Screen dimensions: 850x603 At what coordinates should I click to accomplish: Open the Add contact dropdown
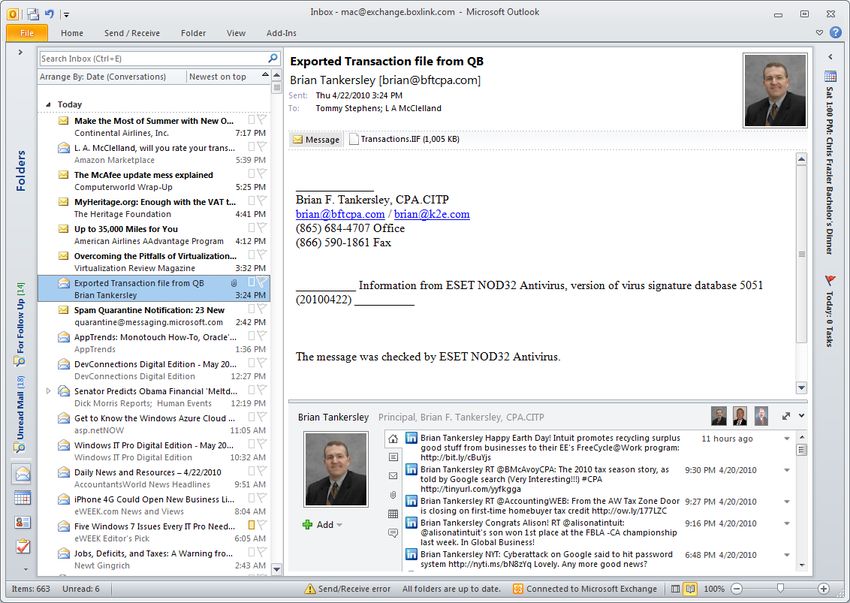[x=339, y=525]
